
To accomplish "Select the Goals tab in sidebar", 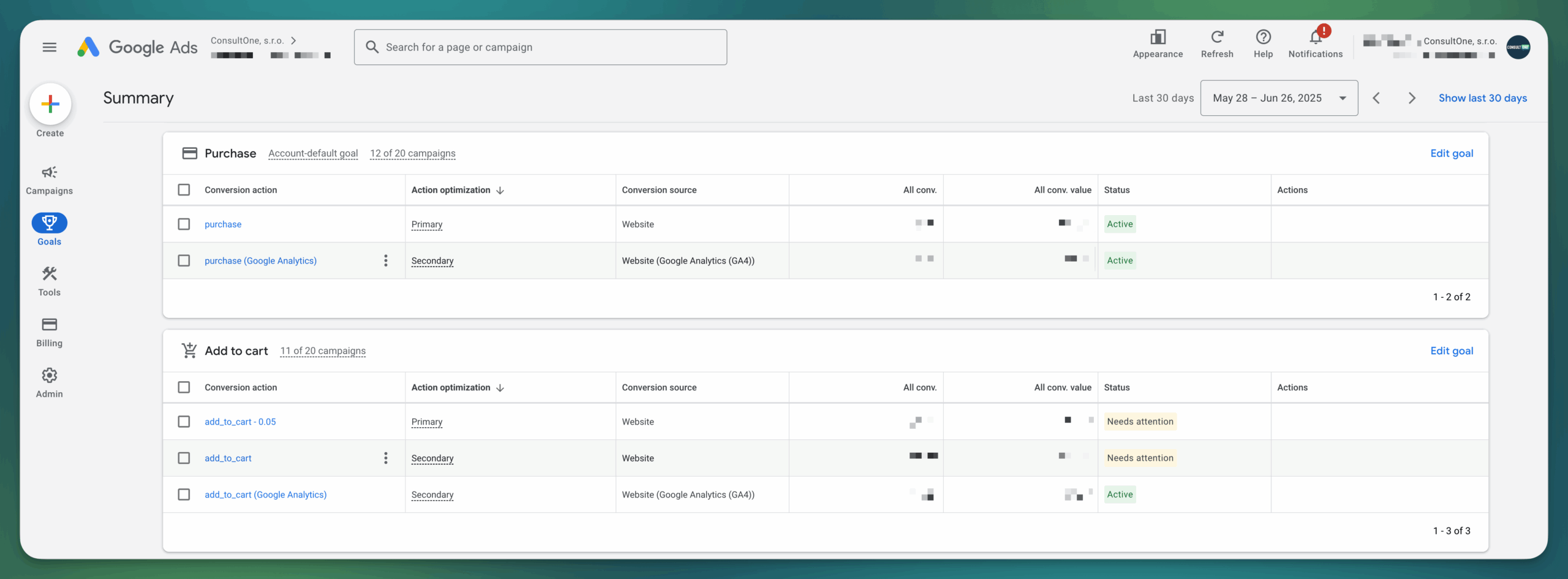I will 50,230.
